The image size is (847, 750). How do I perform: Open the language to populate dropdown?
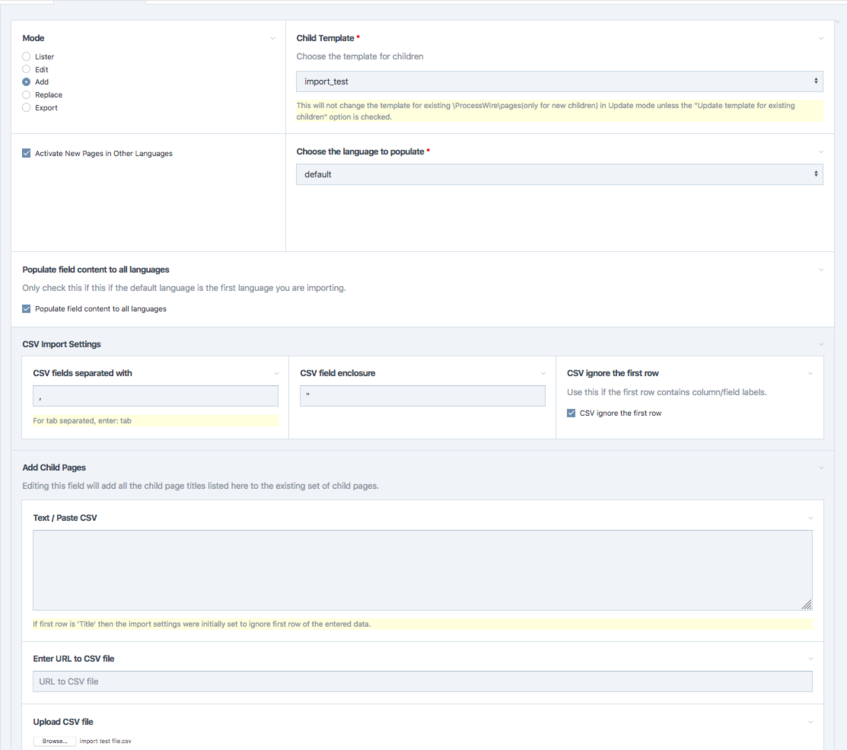[559, 174]
